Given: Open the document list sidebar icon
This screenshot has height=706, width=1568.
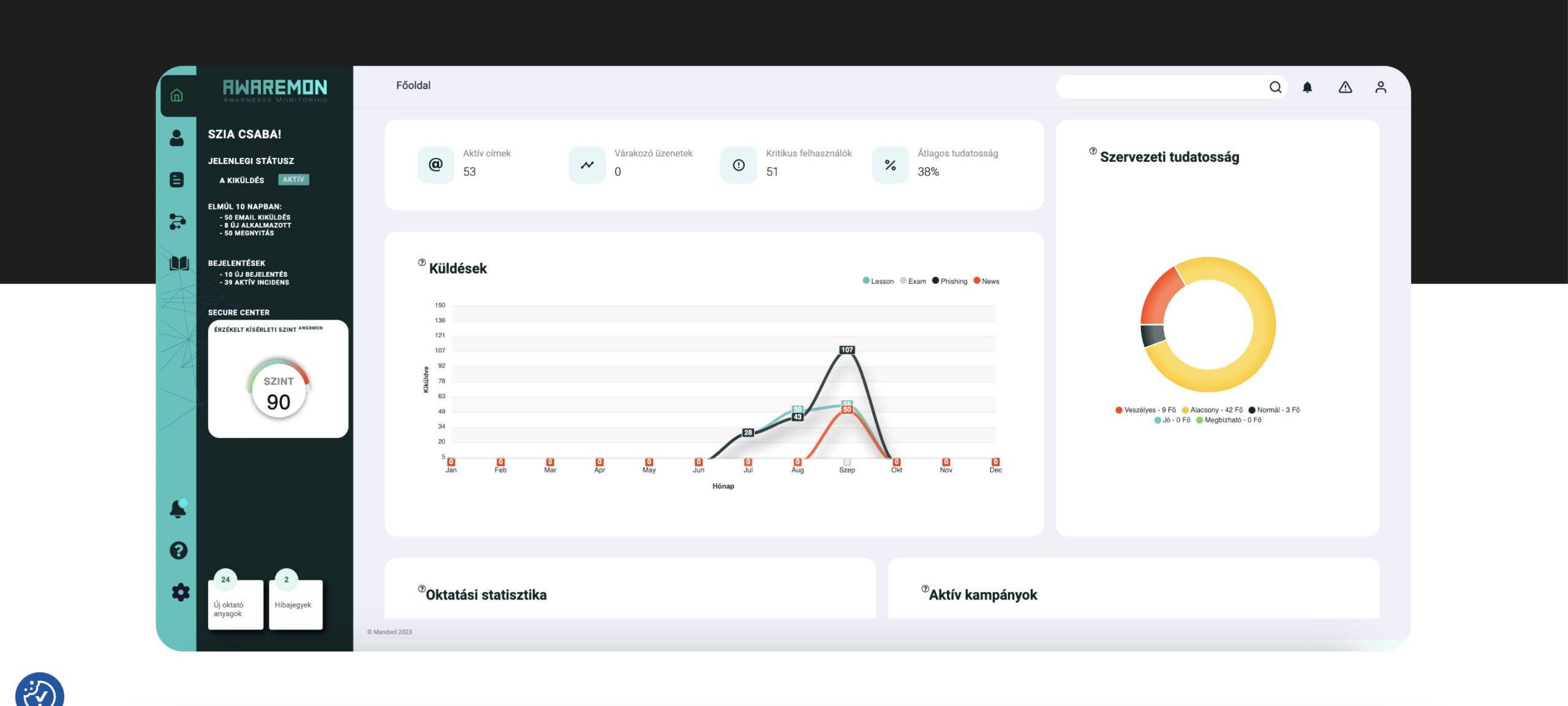Looking at the screenshot, I should pos(176,179).
